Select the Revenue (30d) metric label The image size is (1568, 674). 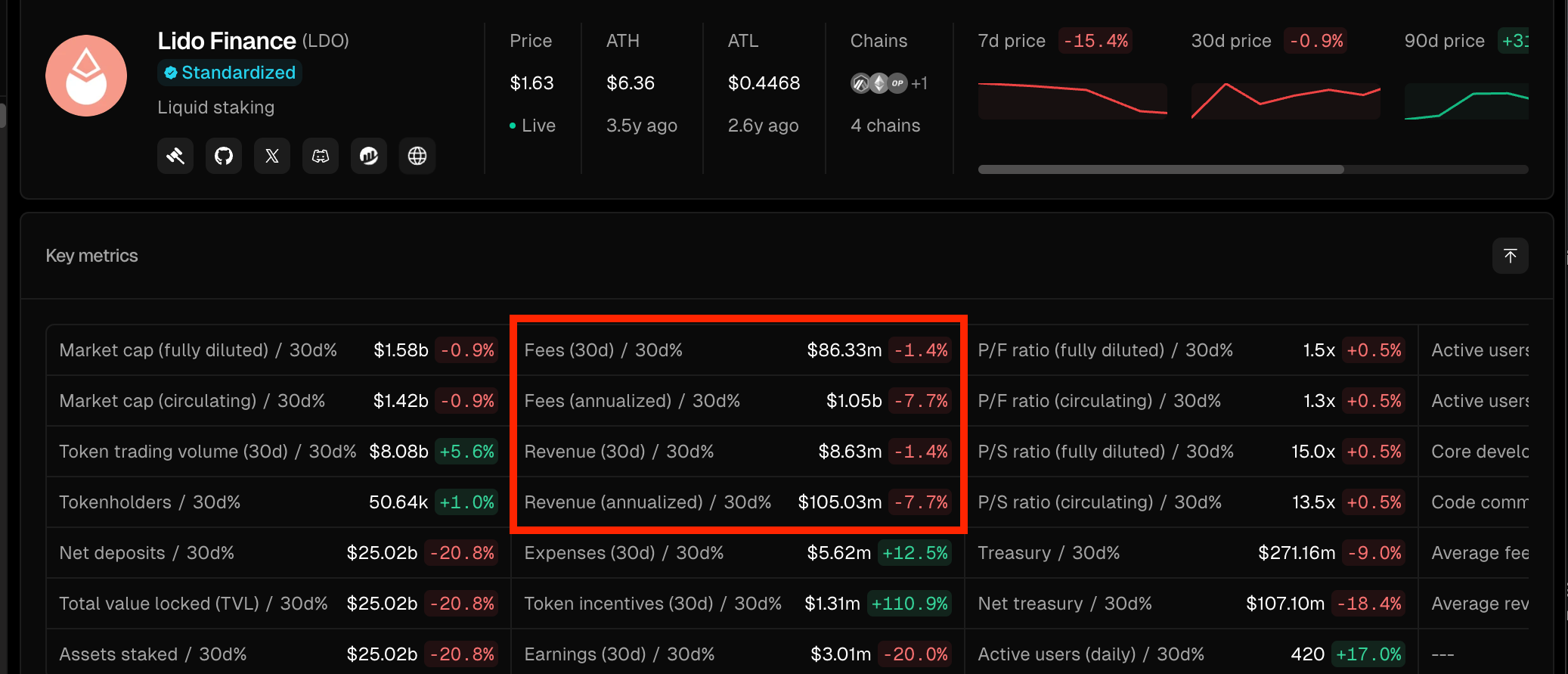(619, 452)
